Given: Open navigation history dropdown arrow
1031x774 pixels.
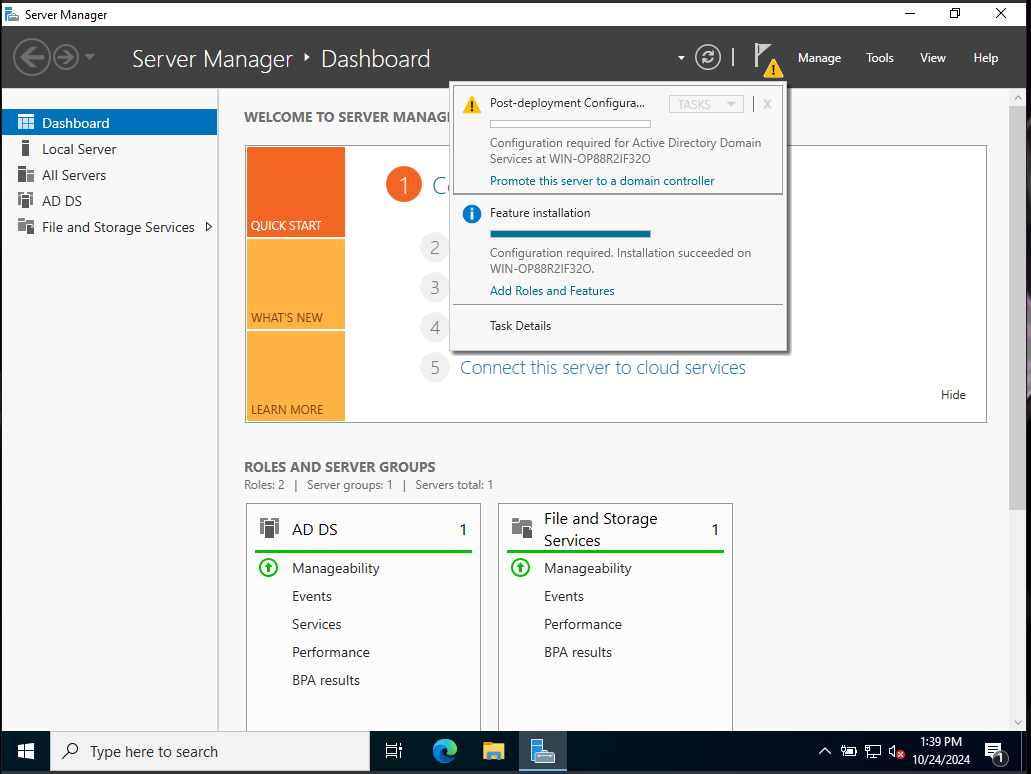Looking at the screenshot, I should tap(90, 57).
